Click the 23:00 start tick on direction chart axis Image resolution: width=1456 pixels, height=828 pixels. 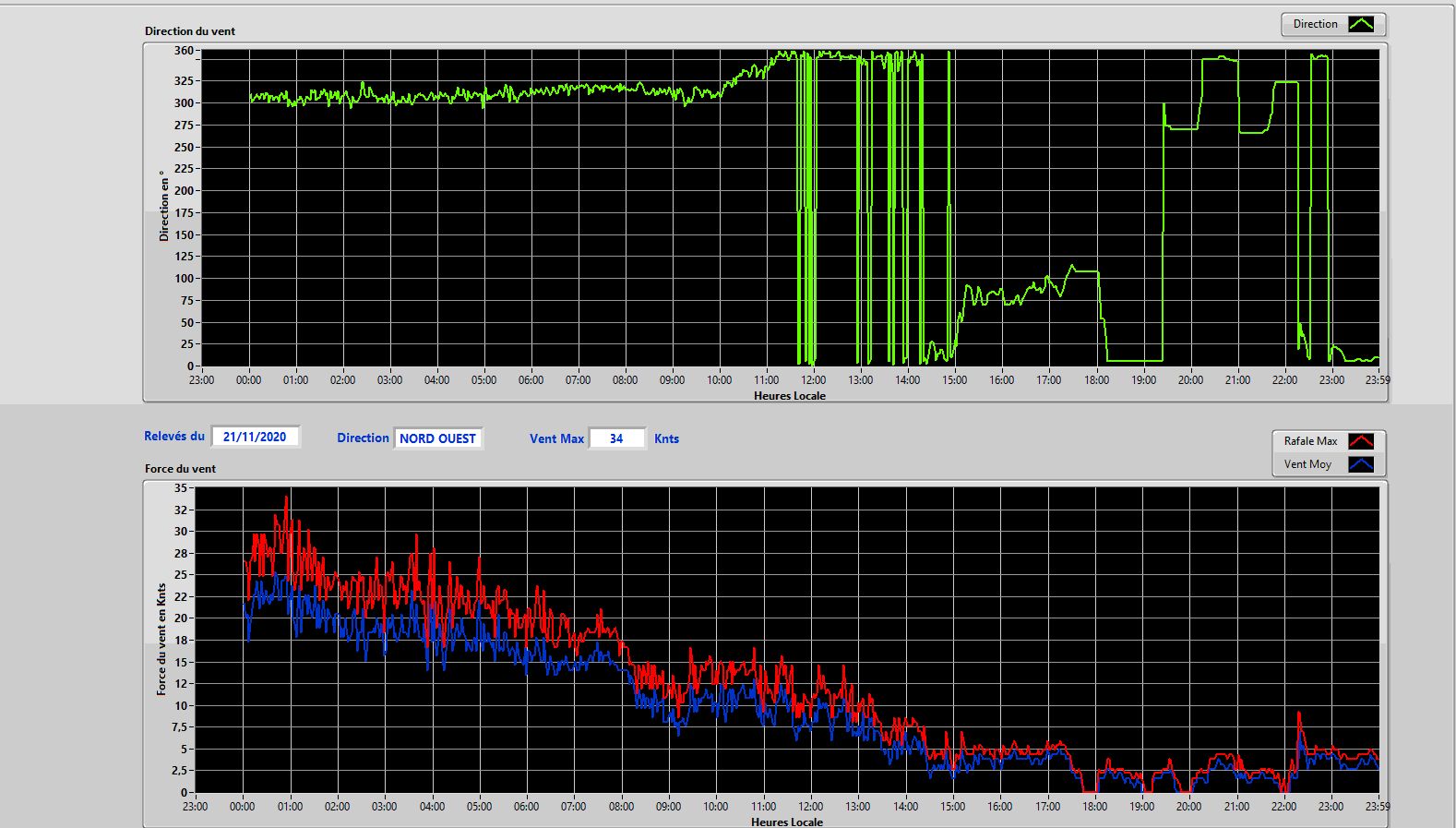(201, 380)
